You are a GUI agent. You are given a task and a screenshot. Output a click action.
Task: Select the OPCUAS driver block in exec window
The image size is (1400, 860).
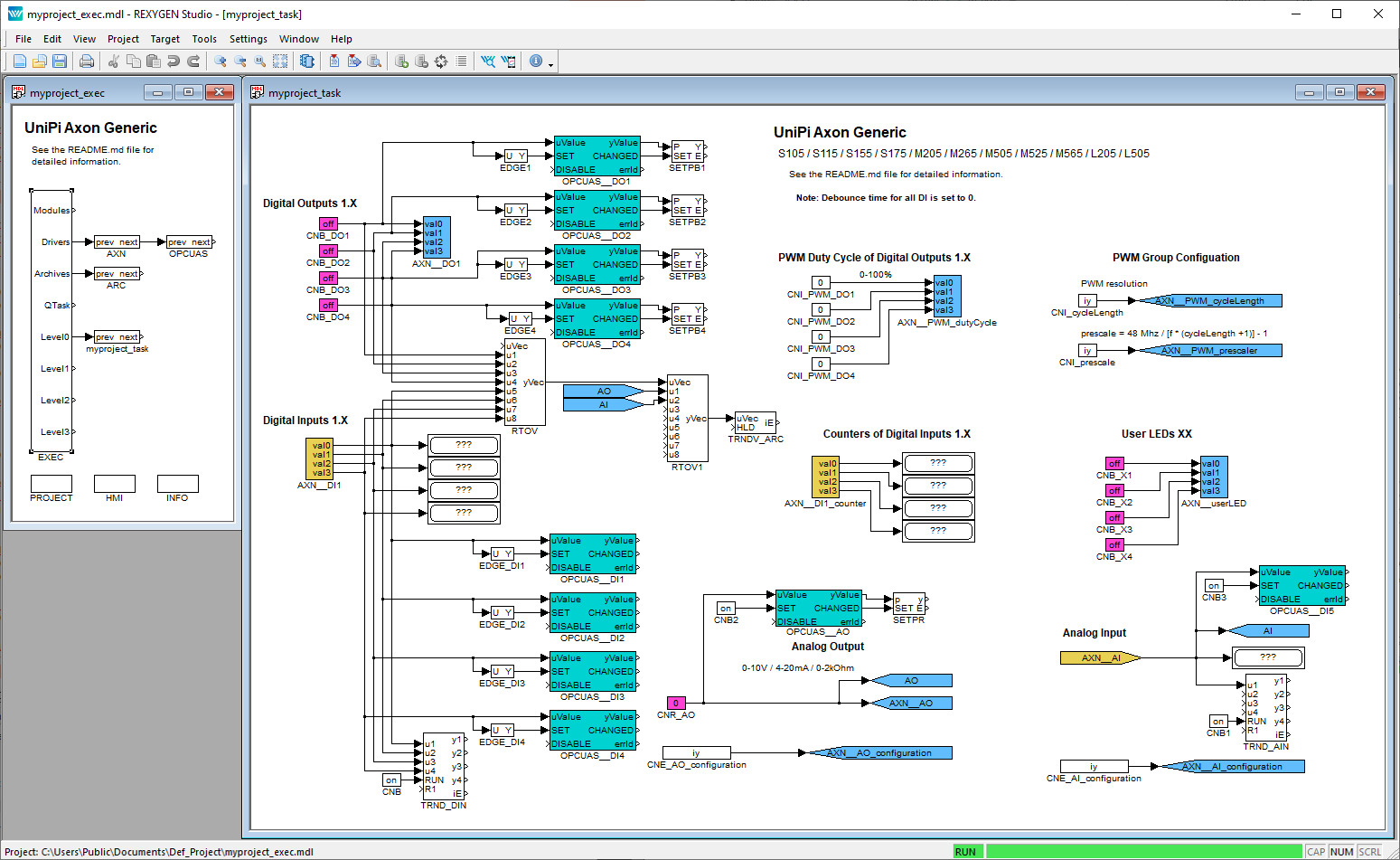tap(189, 241)
